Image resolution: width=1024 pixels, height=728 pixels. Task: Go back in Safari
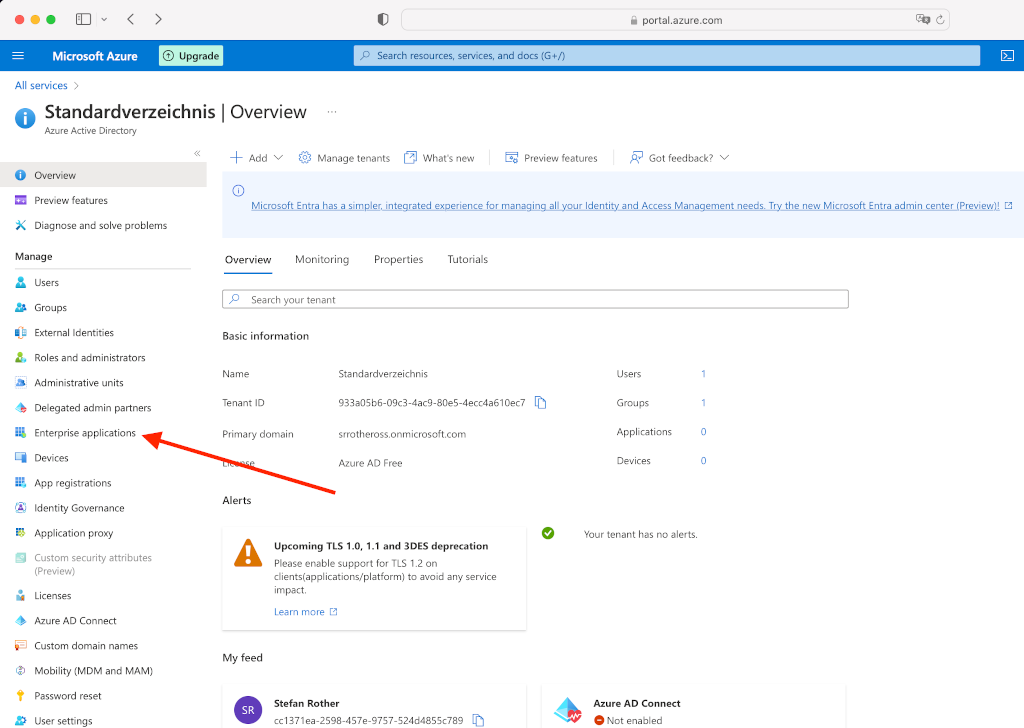coord(131,19)
